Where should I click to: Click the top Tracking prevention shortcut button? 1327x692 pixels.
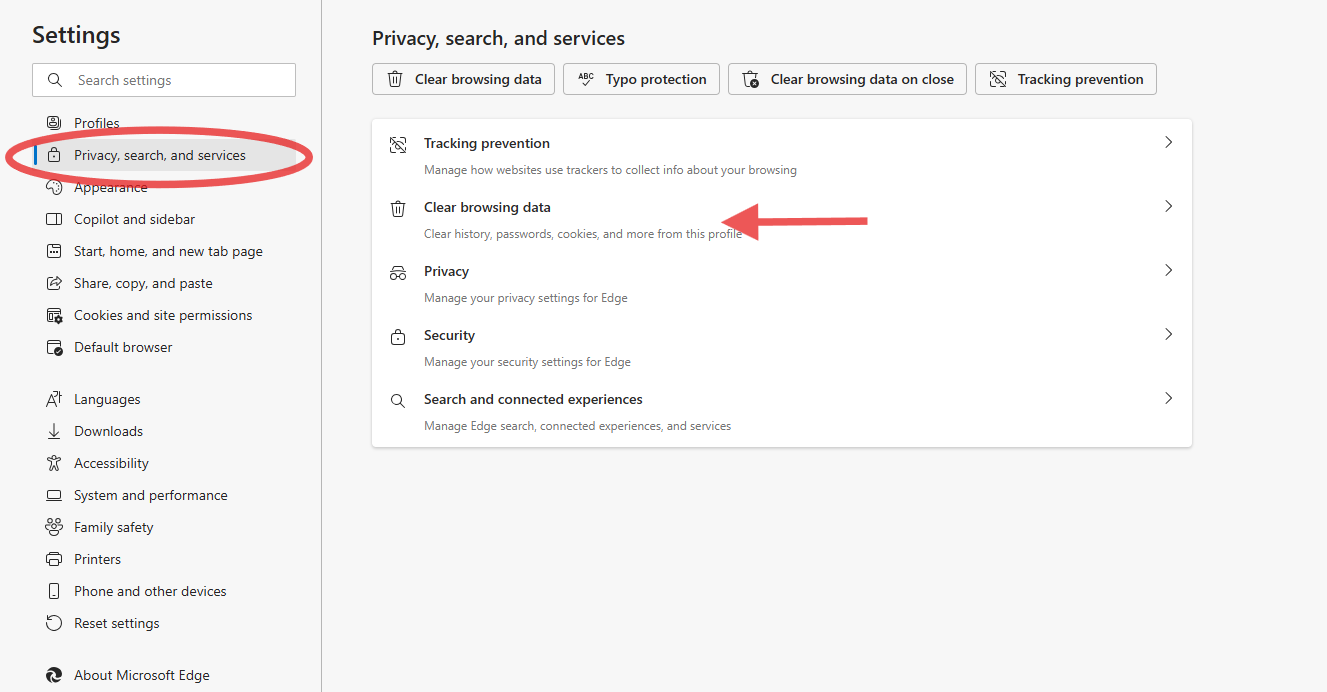click(1066, 79)
